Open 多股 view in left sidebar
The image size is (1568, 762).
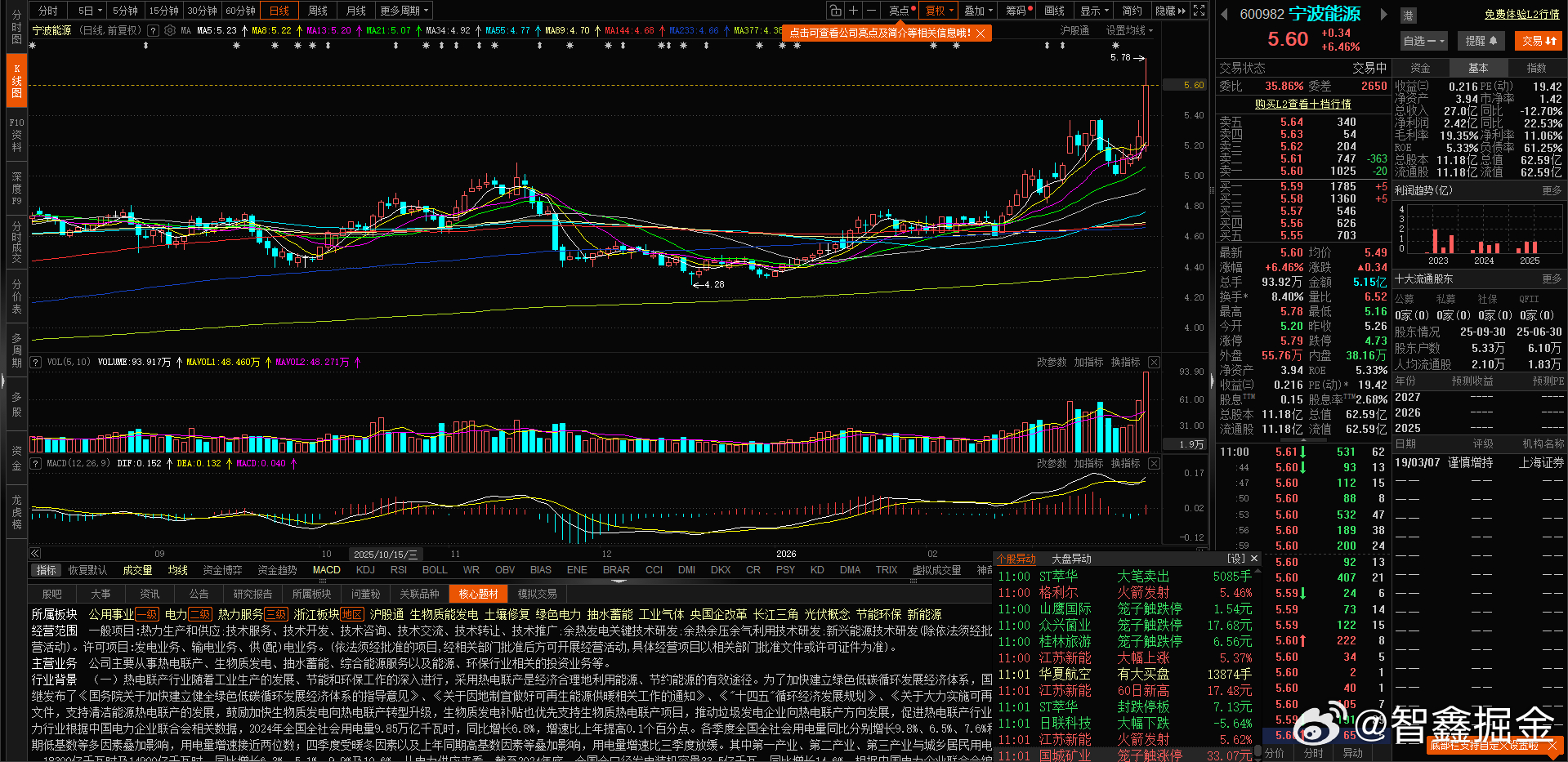coord(16,404)
